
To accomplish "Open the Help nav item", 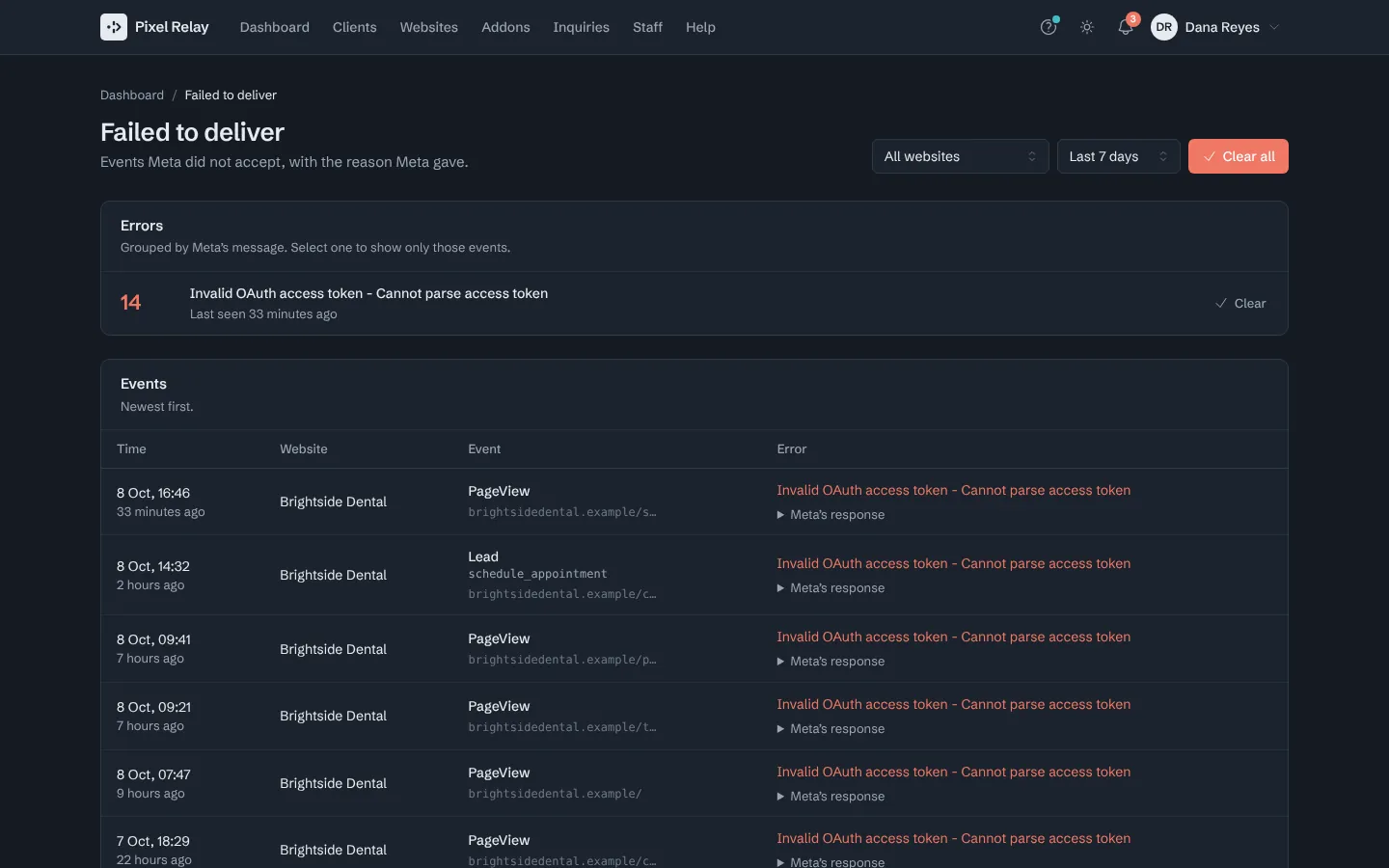I will pyautogui.click(x=700, y=27).
